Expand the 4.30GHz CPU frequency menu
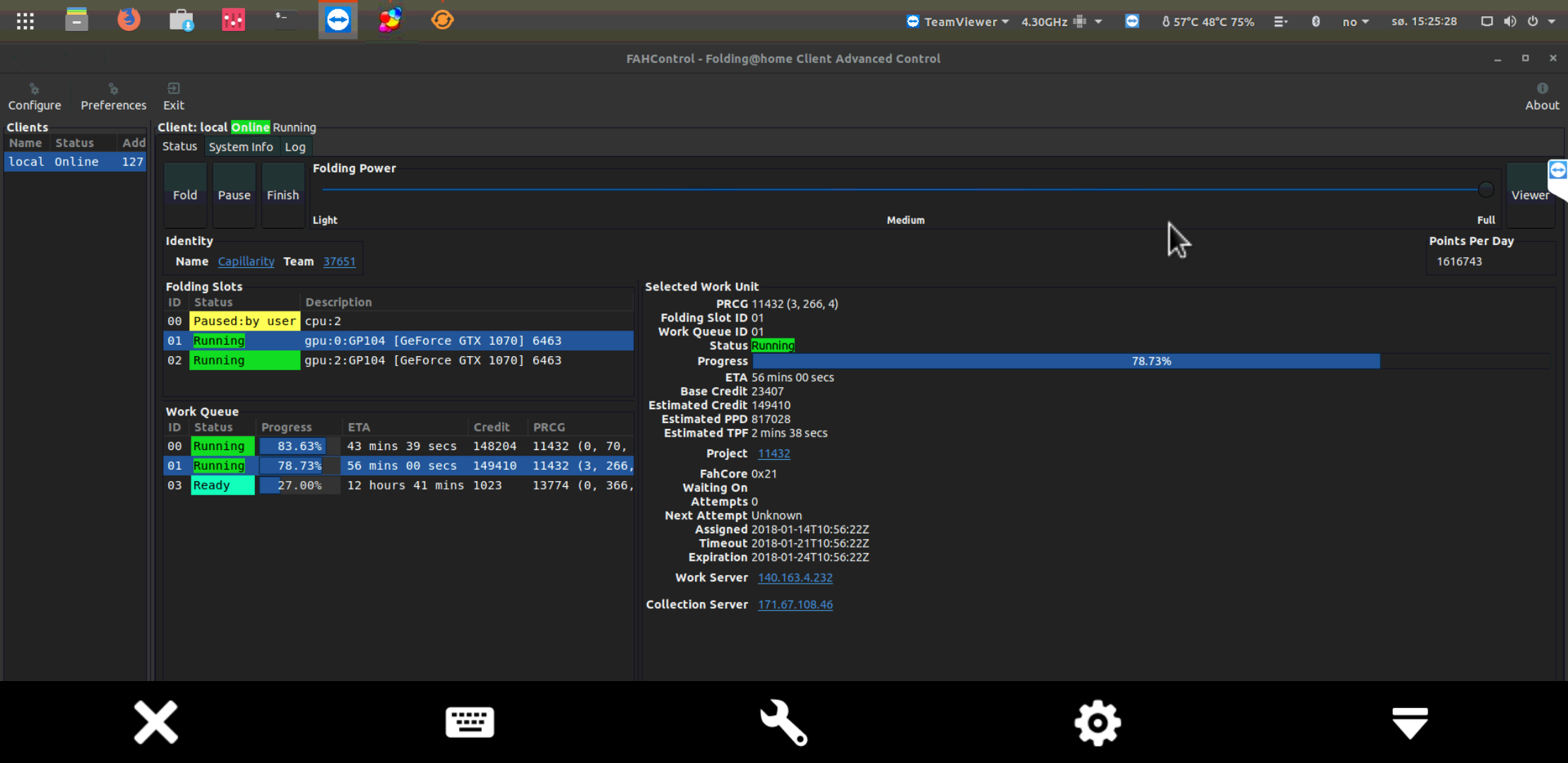Viewport: 1568px width, 763px height. pyautogui.click(x=1062, y=21)
